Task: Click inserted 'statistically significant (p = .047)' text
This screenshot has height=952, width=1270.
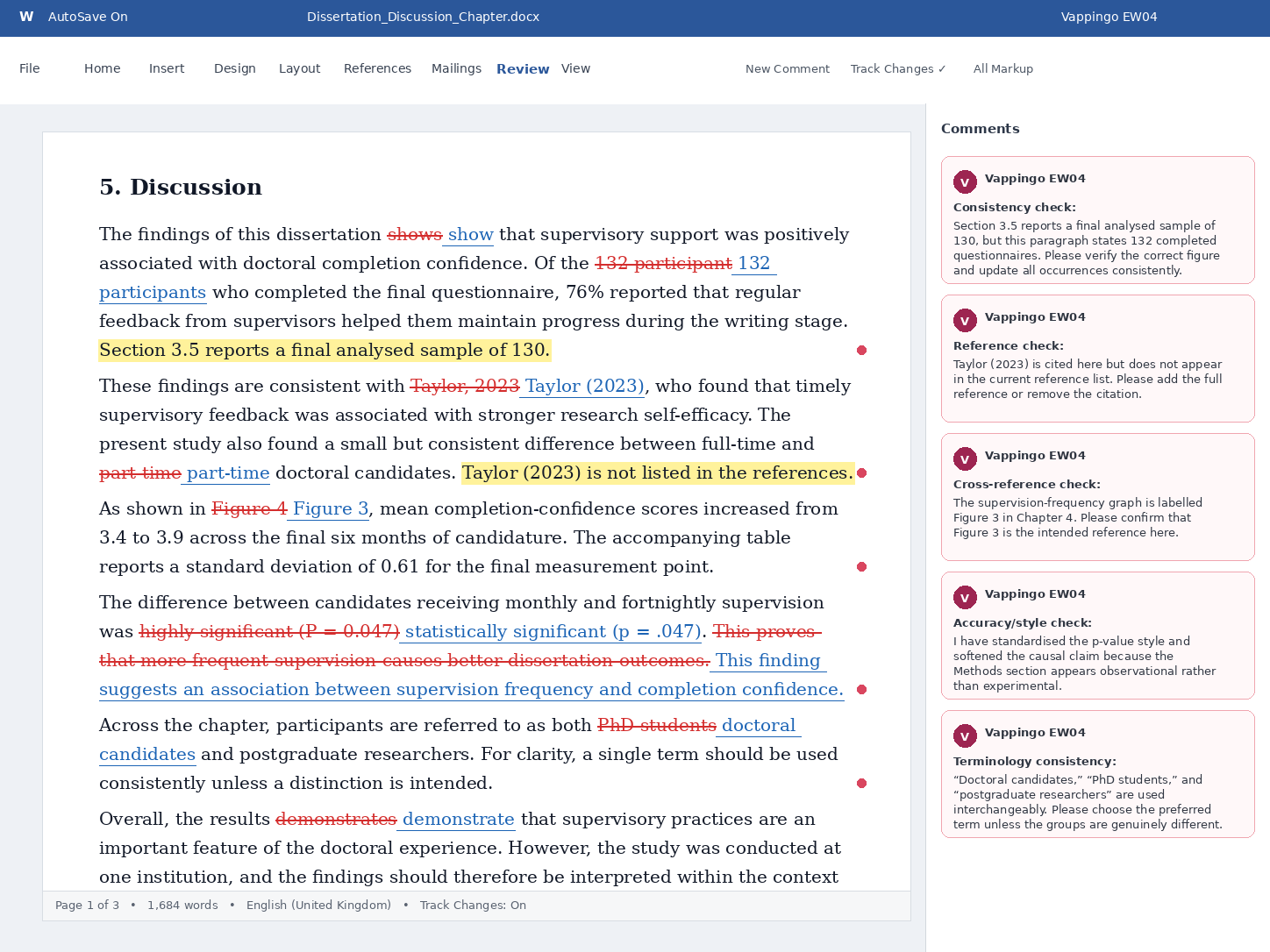Action: [553, 632]
